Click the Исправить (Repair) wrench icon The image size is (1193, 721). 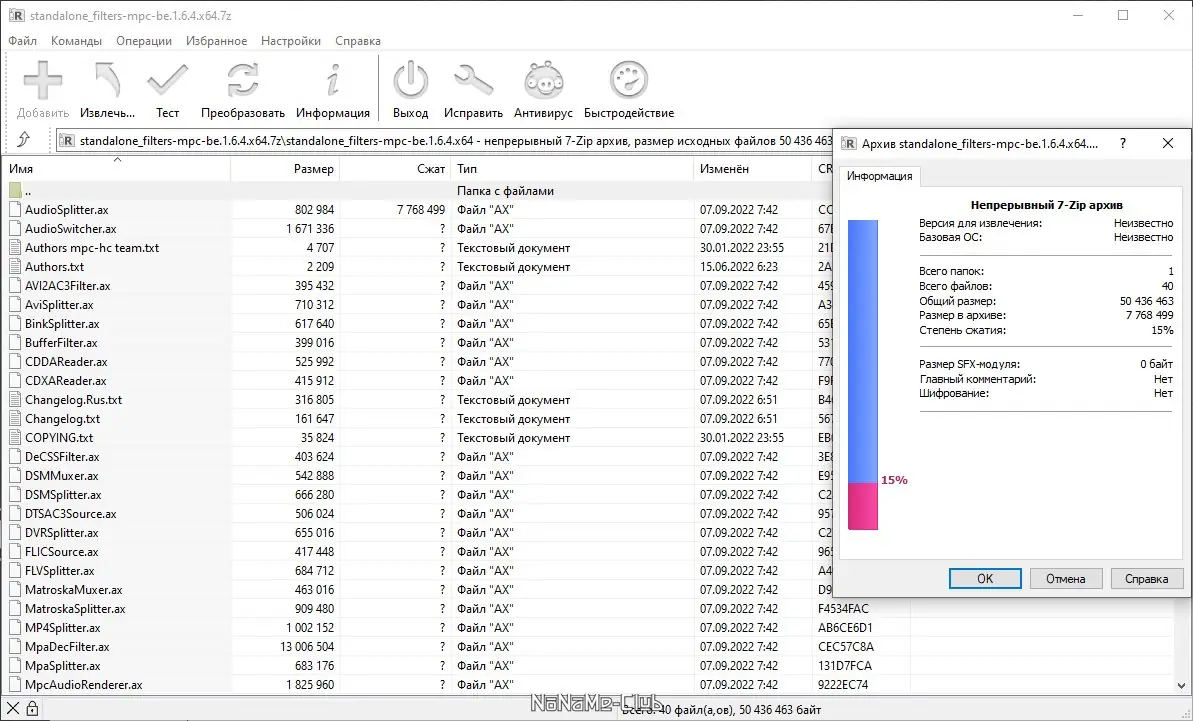(473, 80)
